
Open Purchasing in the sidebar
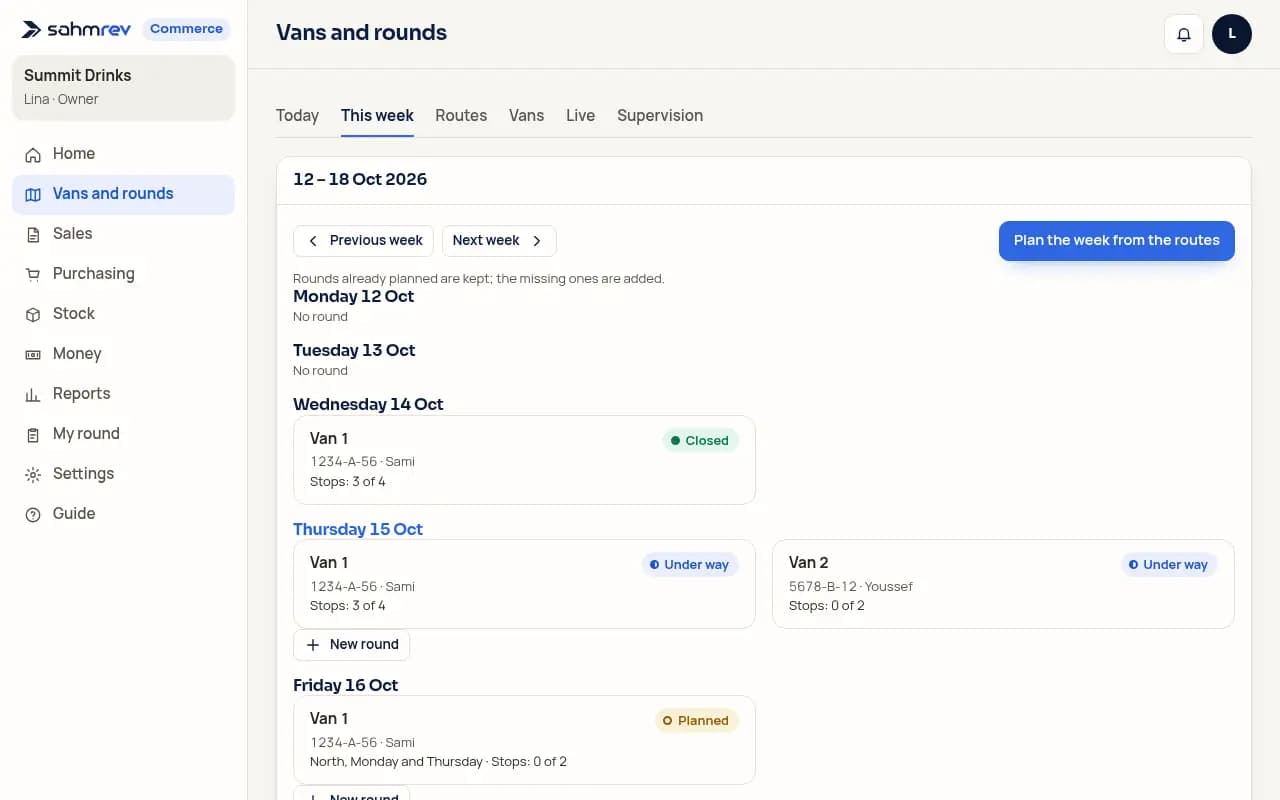click(x=123, y=274)
